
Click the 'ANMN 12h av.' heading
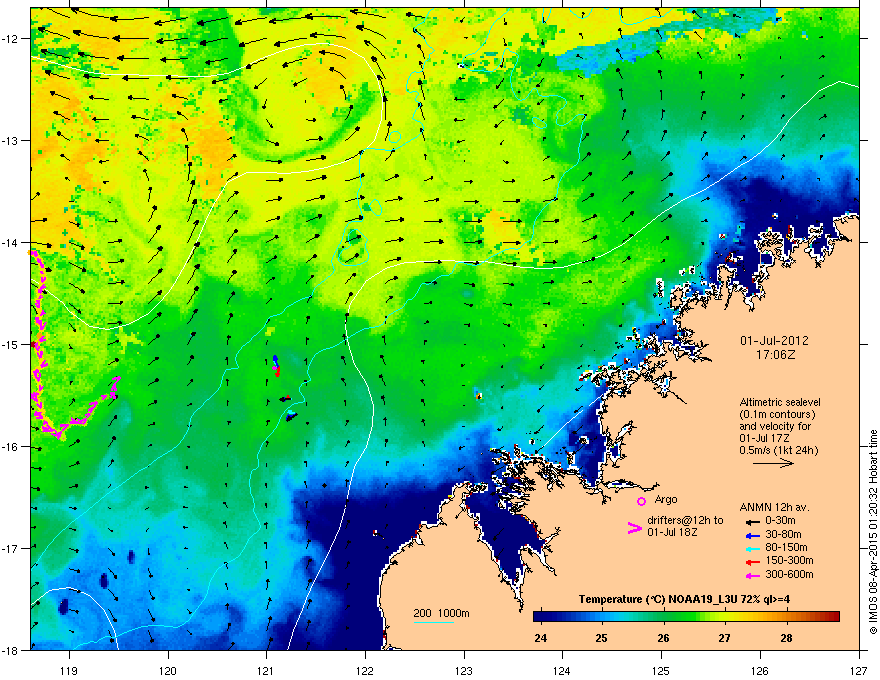(774, 507)
